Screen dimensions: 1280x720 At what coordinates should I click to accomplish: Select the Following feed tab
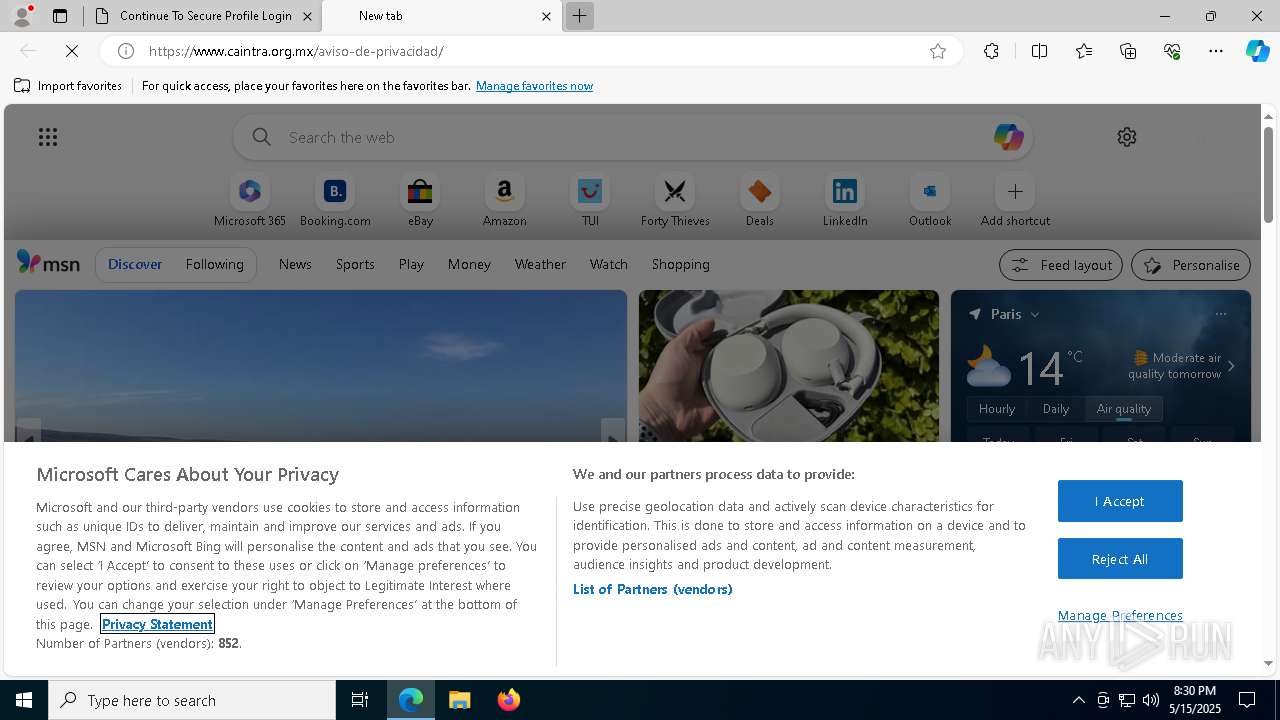pos(214,264)
